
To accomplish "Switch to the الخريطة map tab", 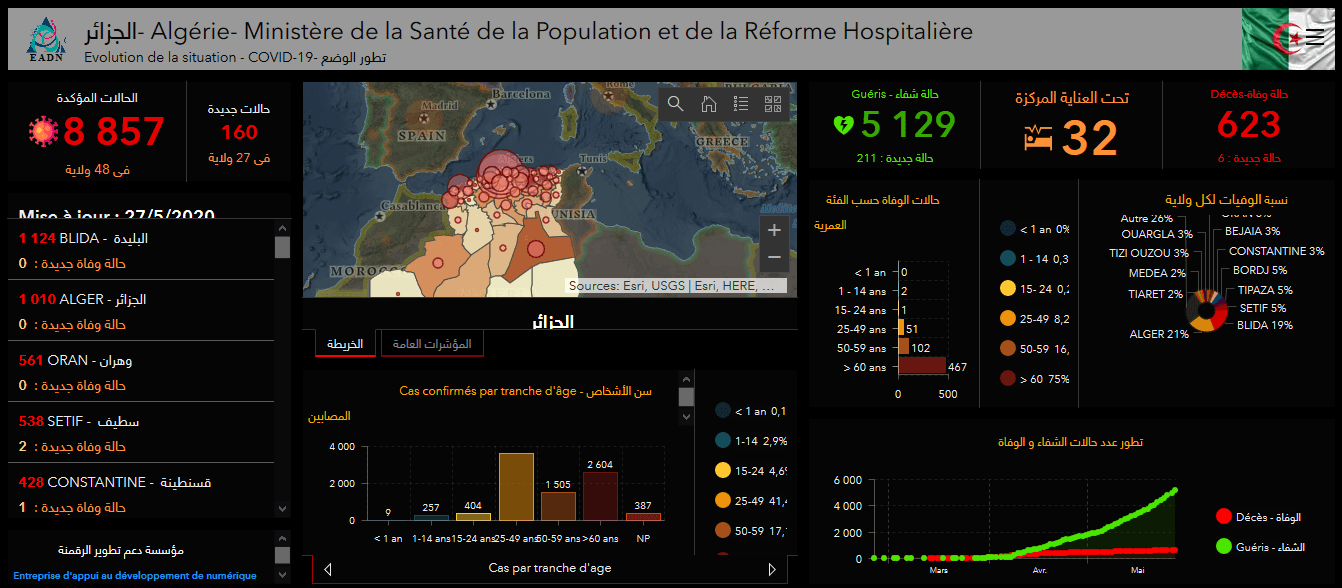I will pyautogui.click(x=346, y=344).
